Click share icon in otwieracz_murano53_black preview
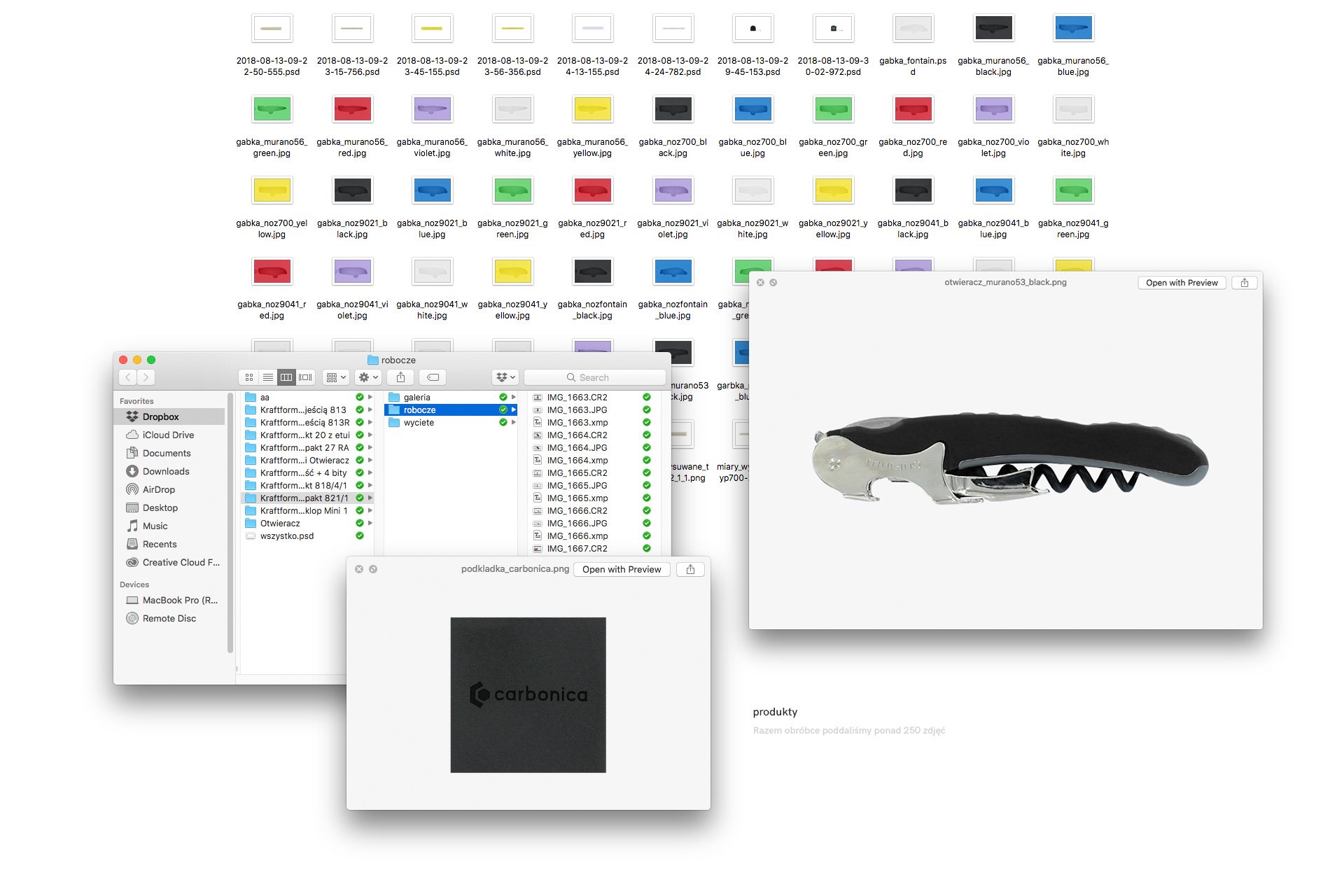 (1244, 283)
